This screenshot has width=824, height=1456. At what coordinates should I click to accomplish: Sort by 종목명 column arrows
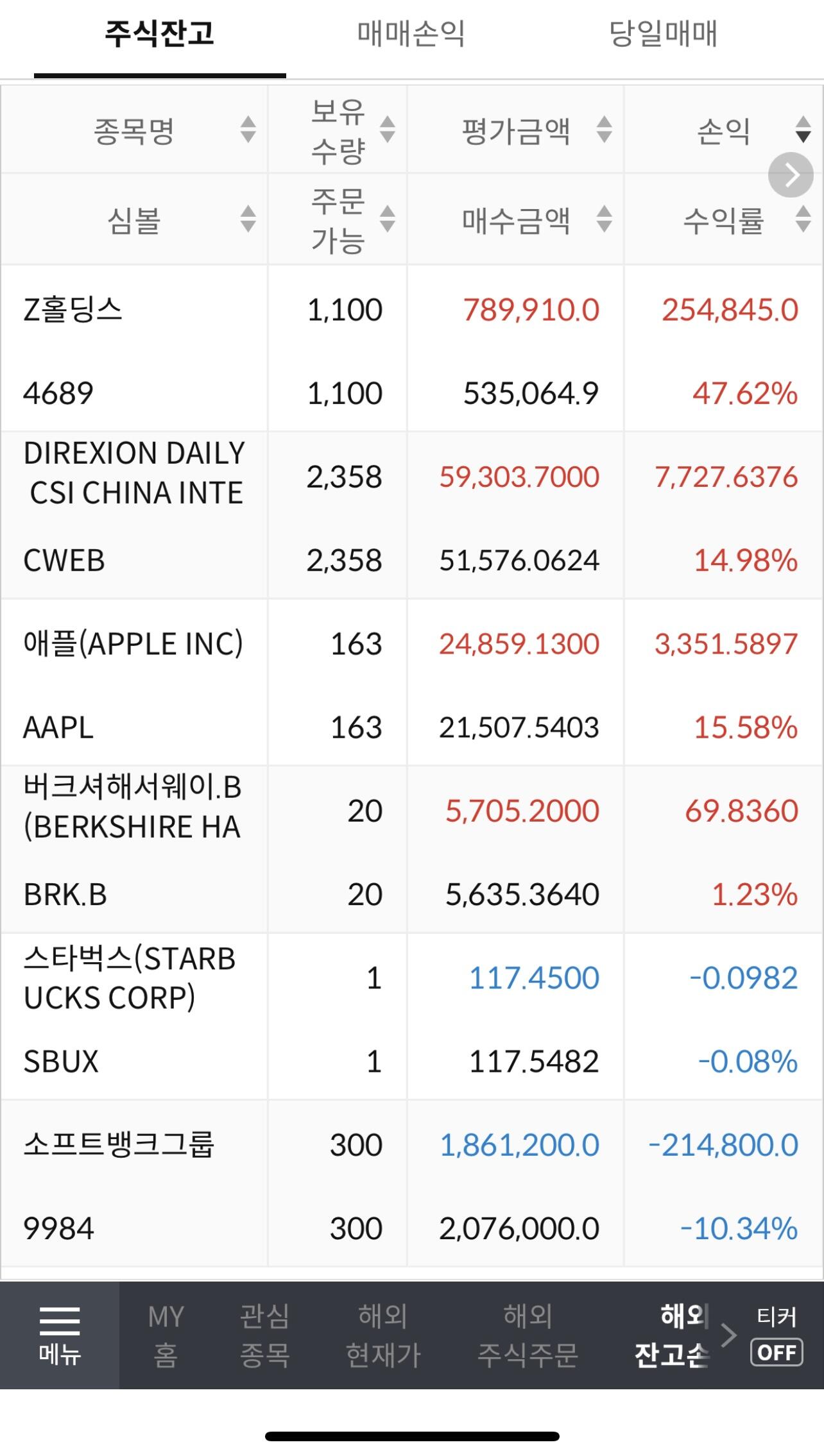(x=248, y=130)
